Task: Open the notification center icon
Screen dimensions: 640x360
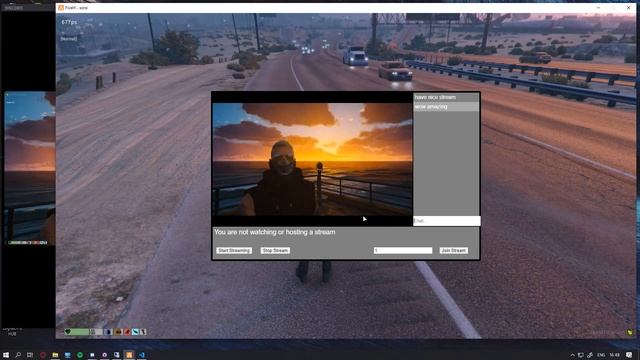Action: pyautogui.click(x=629, y=355)
